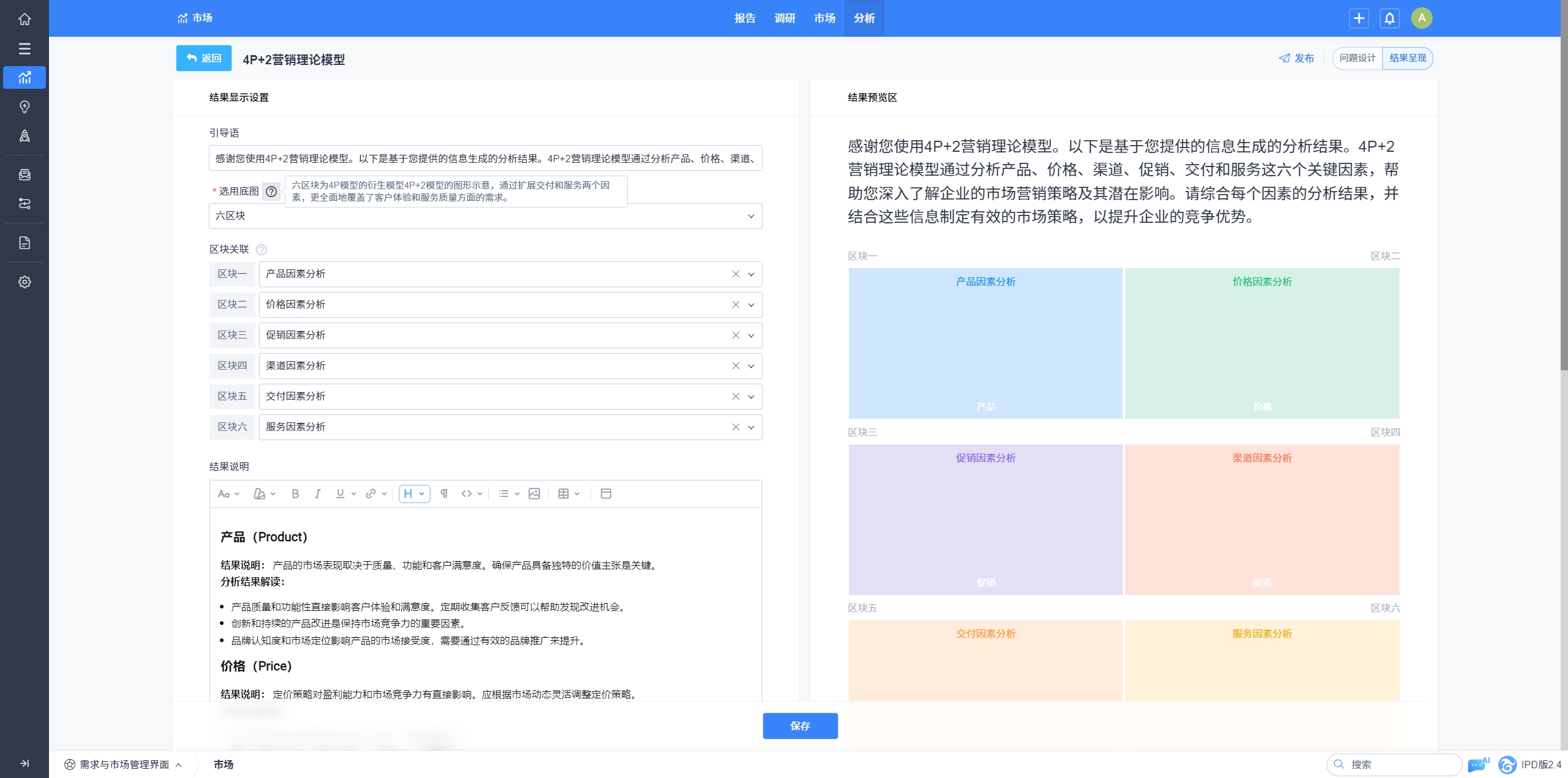Clear 区块三 selection with the X icon
The image size is (1568, 778).
click(x=736, y=335)
